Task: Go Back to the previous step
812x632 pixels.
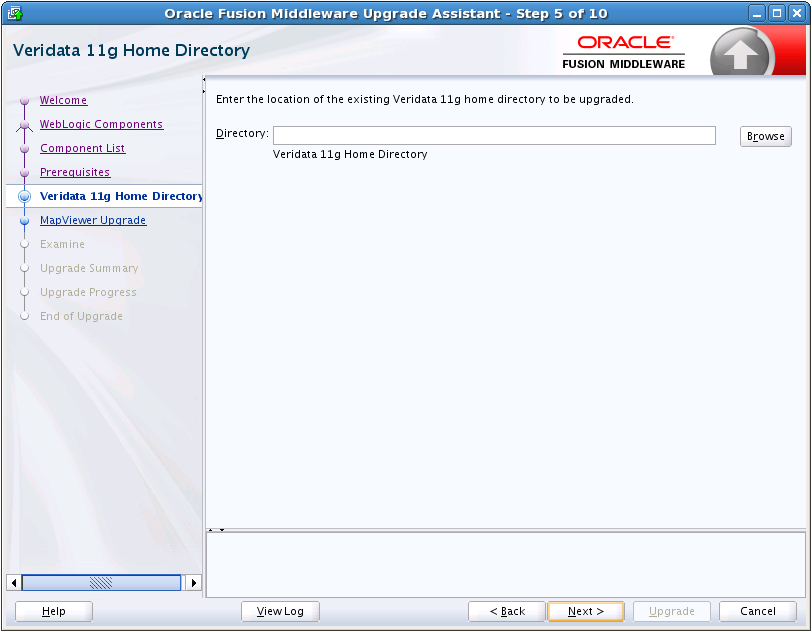Action: point(507,611)
